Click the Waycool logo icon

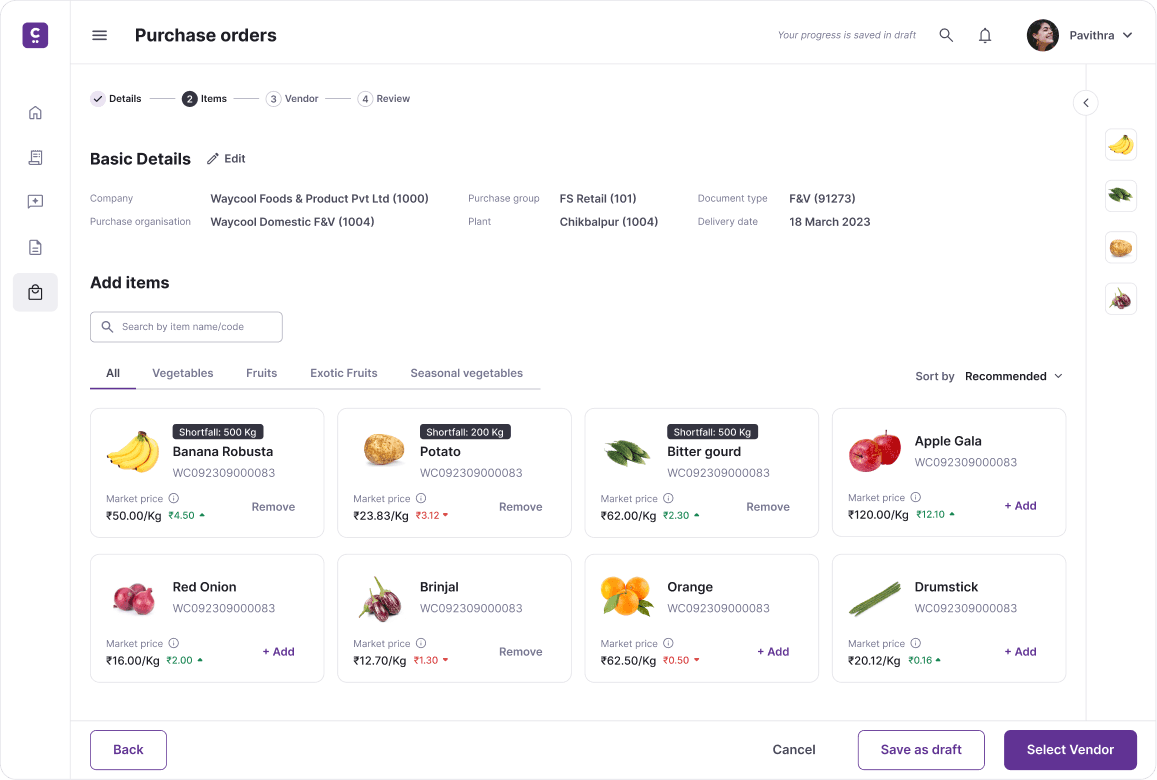(35, 35)
